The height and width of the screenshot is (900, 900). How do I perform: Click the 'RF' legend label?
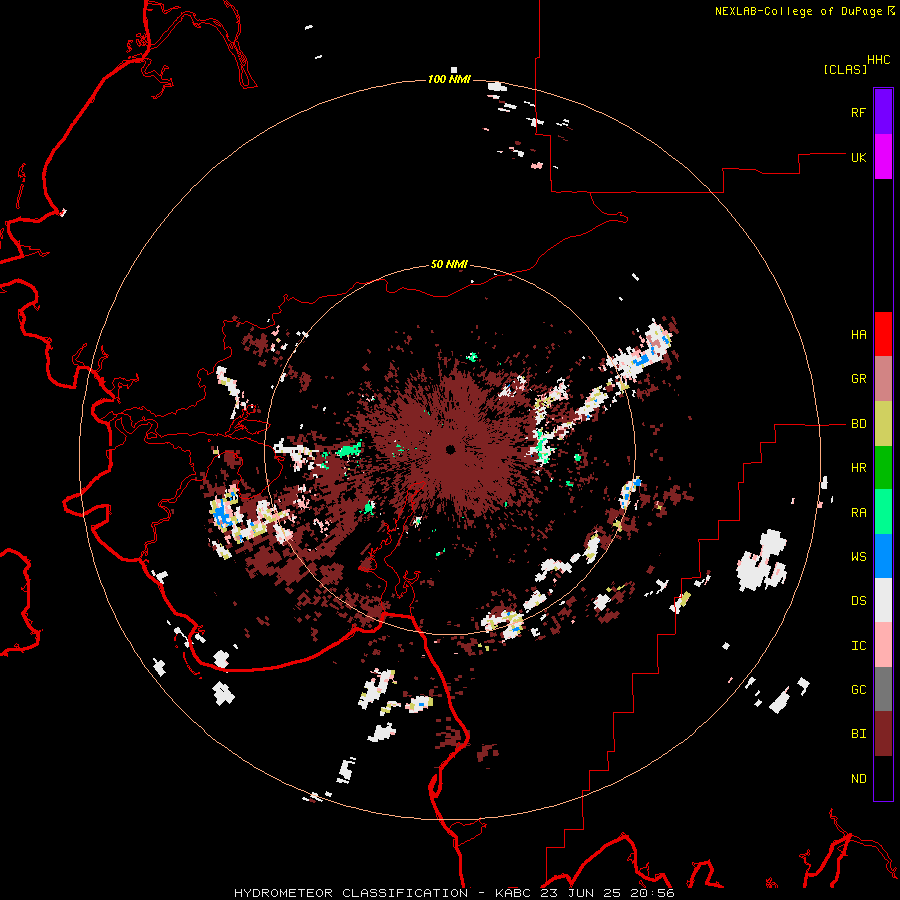click(x=858, y=112)
